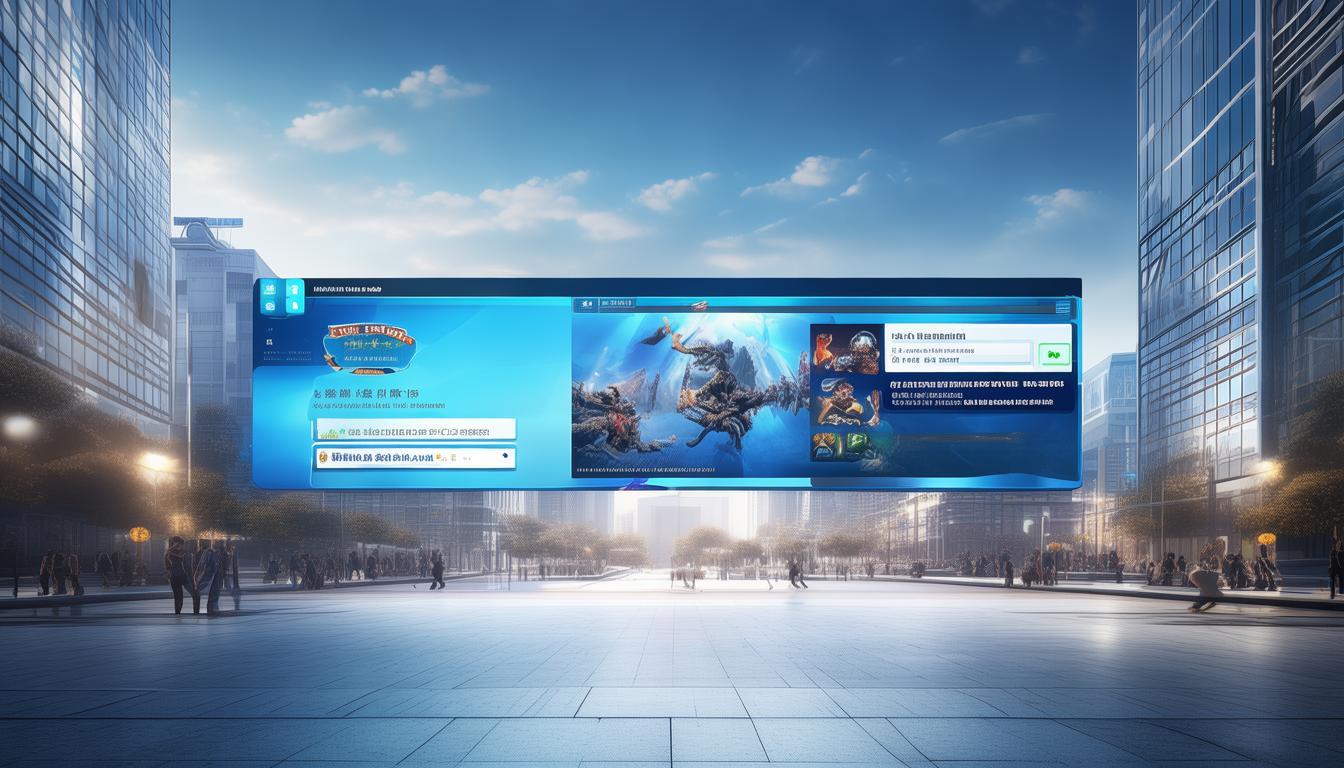Click the top-left cyan icon tile
The width and height of the screenshot is (1344, 768).
[269, 289]
